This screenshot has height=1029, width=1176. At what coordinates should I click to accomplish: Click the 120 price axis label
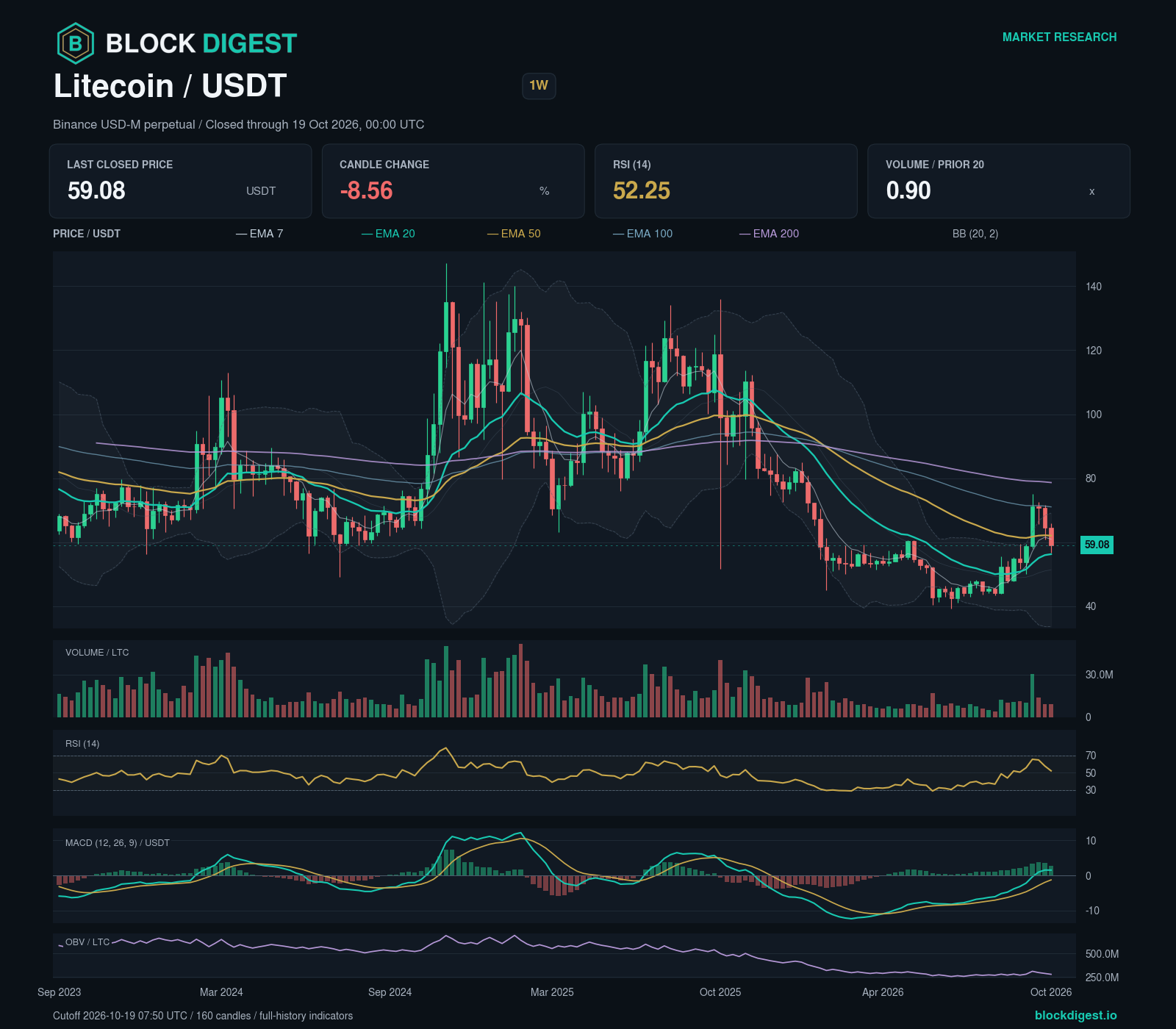[x=1094, y=351]
